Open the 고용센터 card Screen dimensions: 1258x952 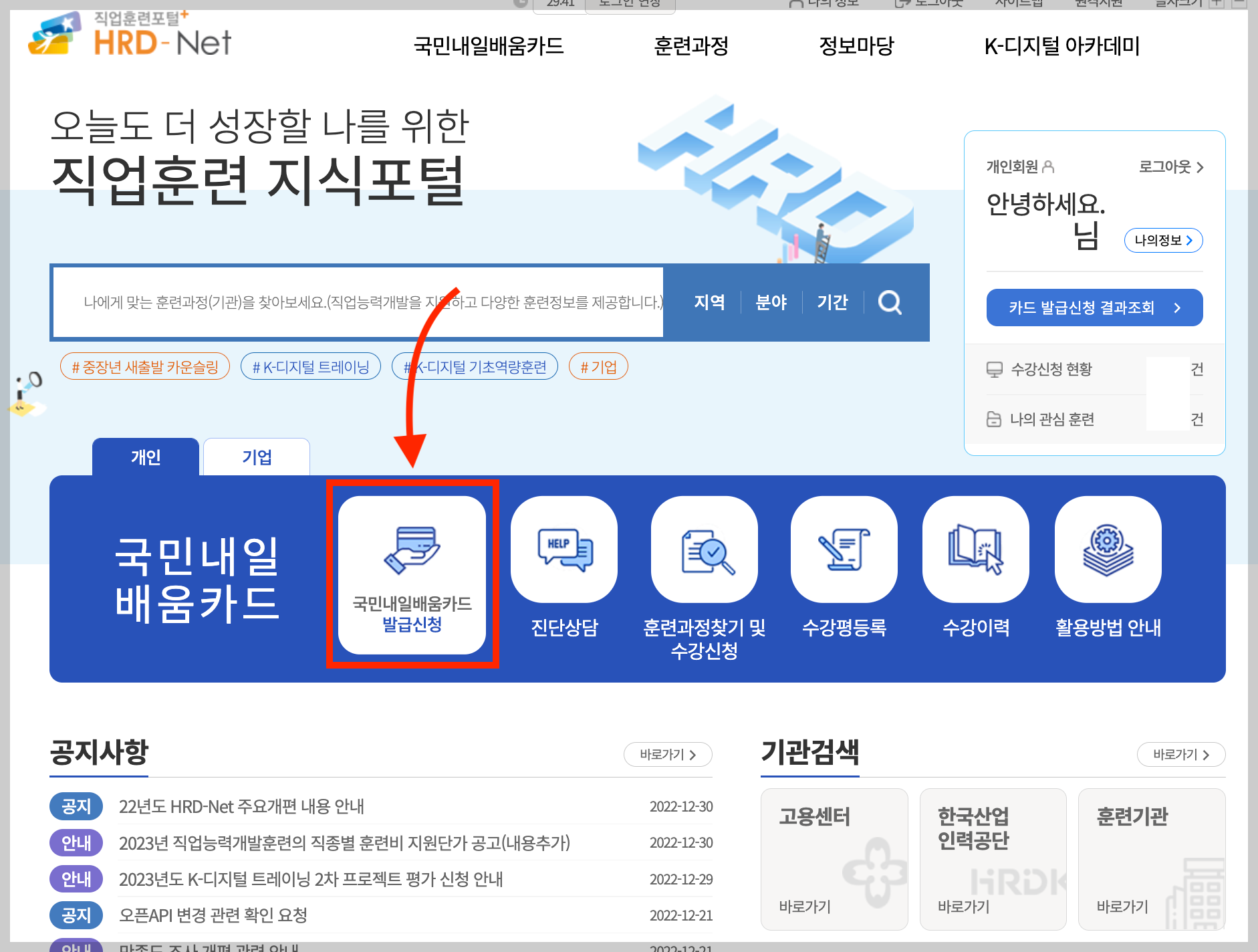(x=834, y=859)
